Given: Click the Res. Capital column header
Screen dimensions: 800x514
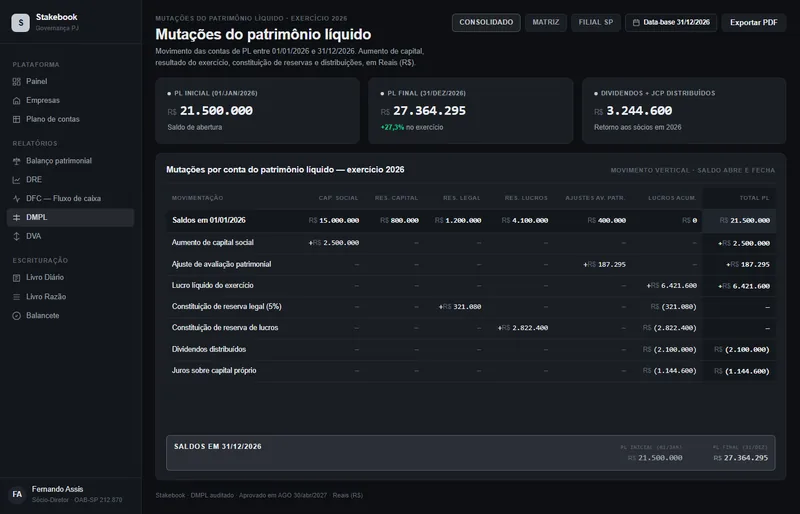Looking at the screenshot, I should (x=396, y=198).
